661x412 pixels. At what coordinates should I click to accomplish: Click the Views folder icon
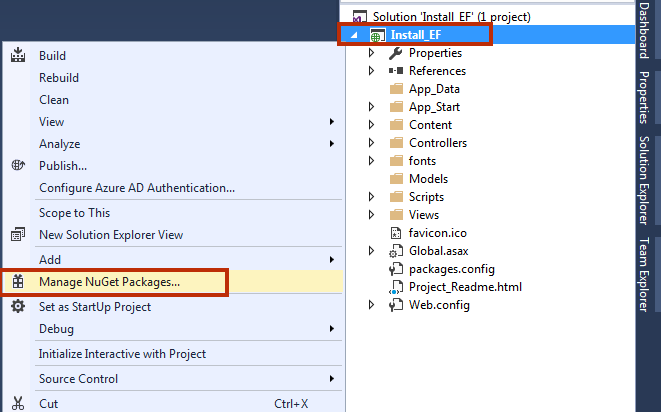coord(396,215)
